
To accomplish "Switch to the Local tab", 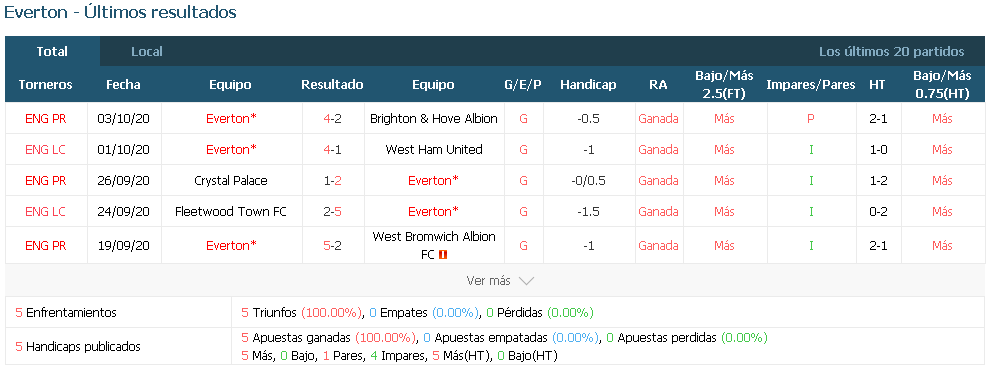I will (147, 52).
